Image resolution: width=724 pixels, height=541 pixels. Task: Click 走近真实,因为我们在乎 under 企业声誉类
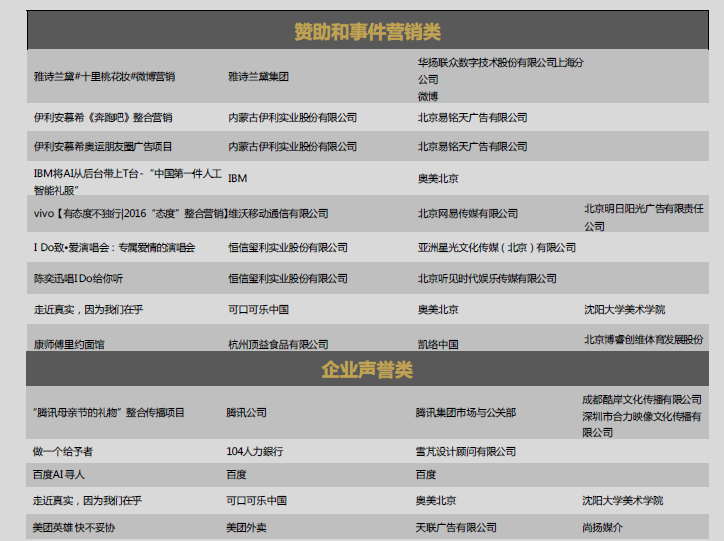(87, 501)
